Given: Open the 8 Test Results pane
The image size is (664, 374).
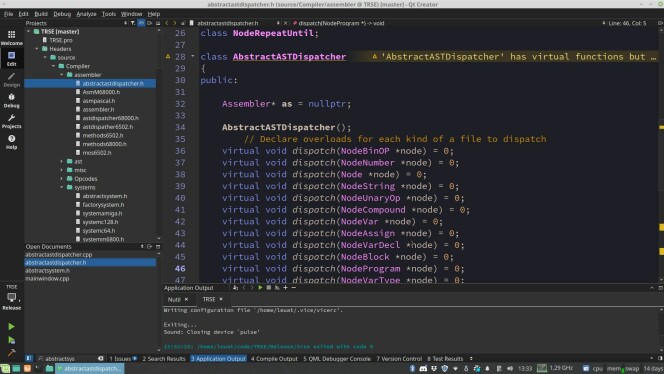Looking at the screenshot, I should point(445,358).
